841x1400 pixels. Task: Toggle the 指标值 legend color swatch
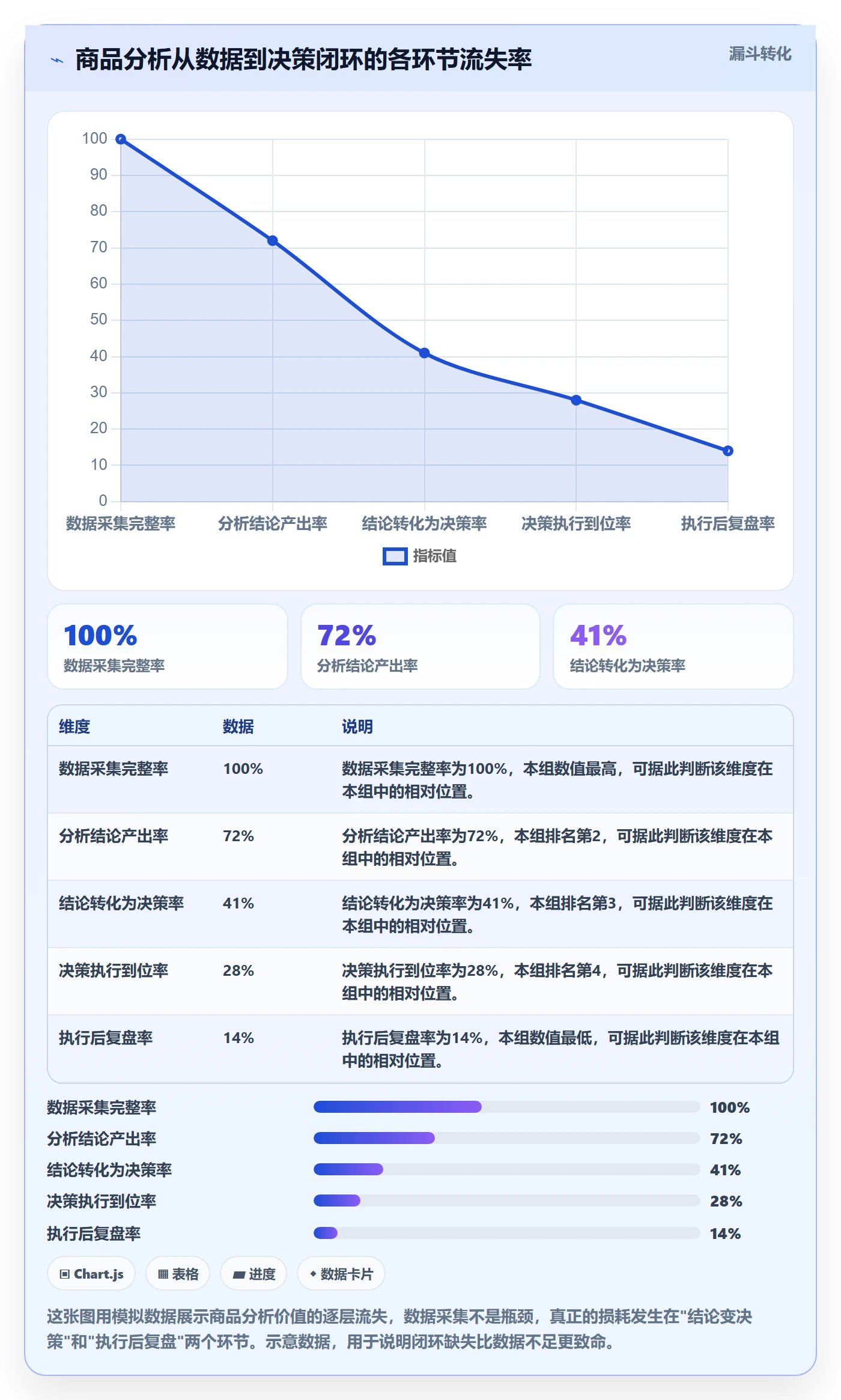(395, 556)
